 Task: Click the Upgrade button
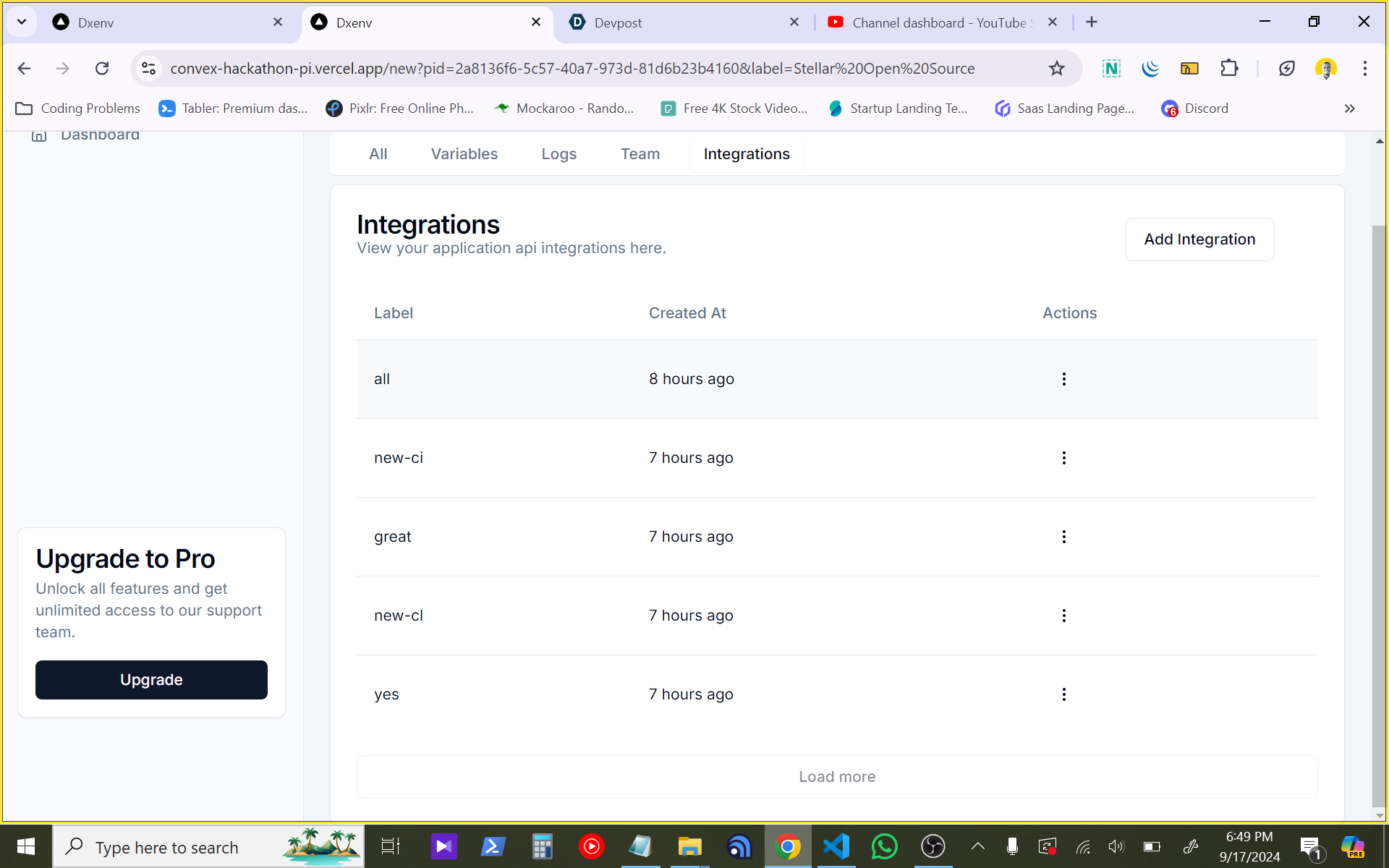pyautogui.click(x=151, y=679)
